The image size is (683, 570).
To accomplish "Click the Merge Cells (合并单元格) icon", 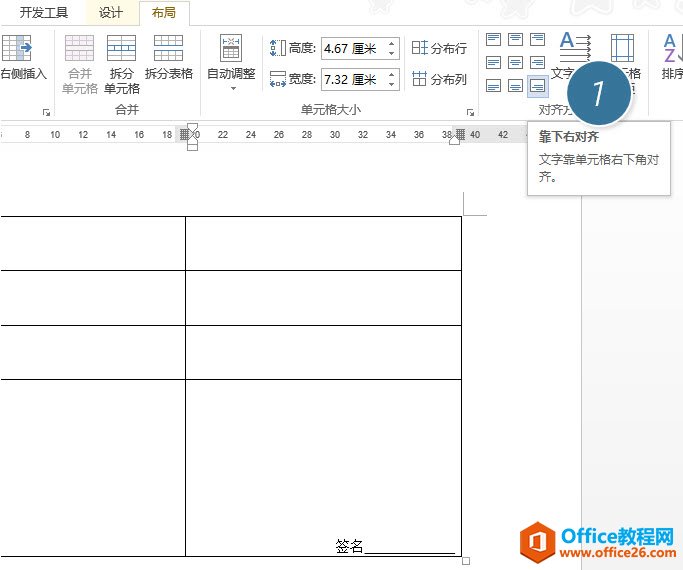I will [79, 64].
